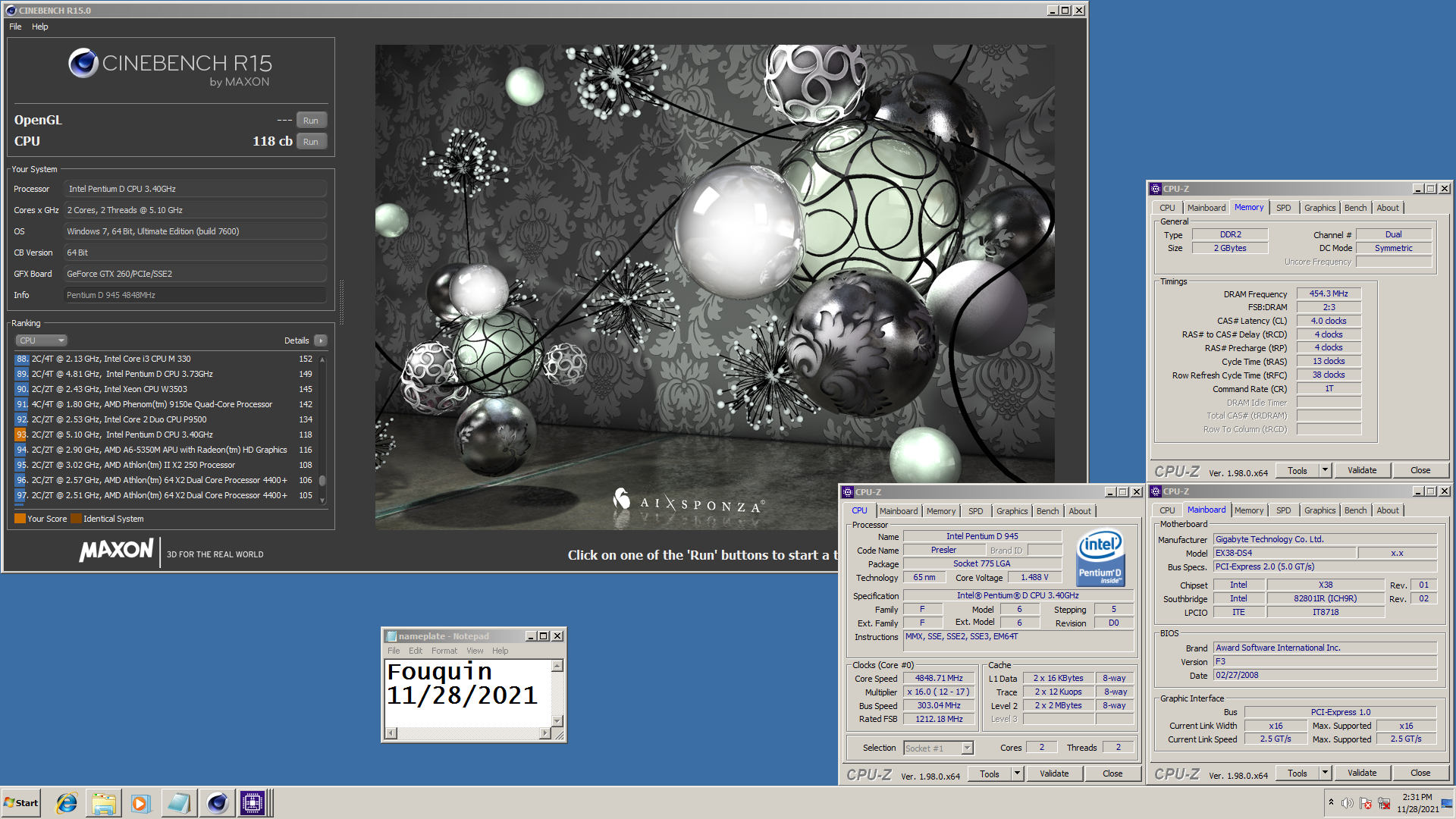Select ranking row 97 Athlon 64 X2 4400+

[165, 495]
